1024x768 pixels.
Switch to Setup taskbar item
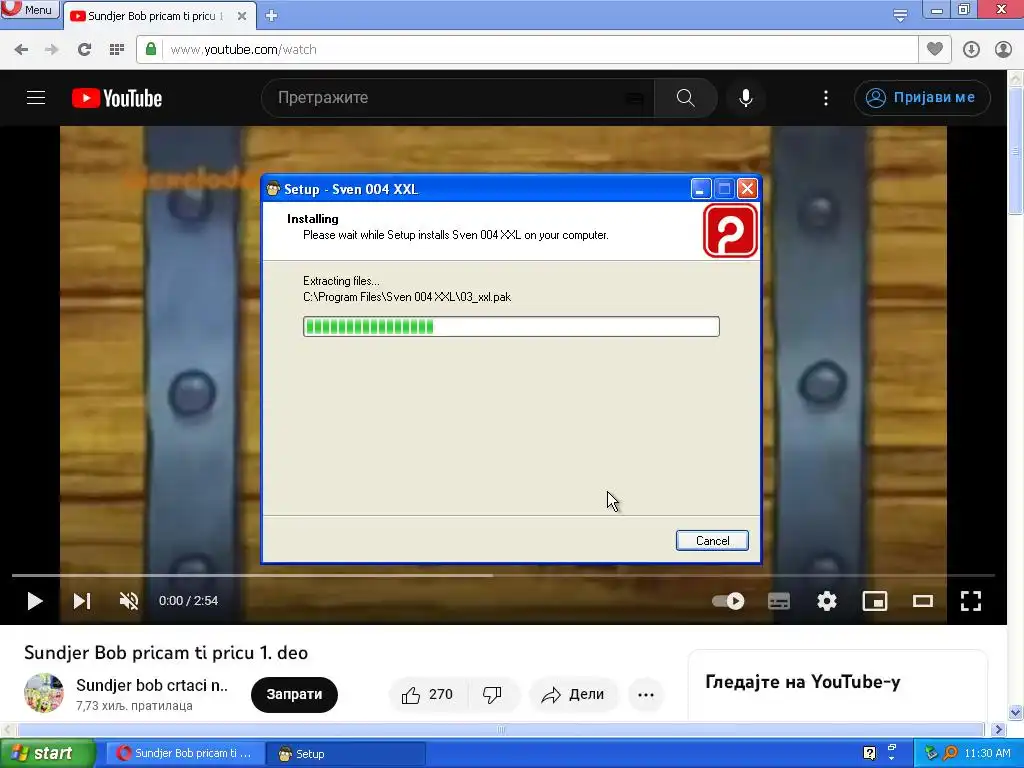click(x=346, y=754)
